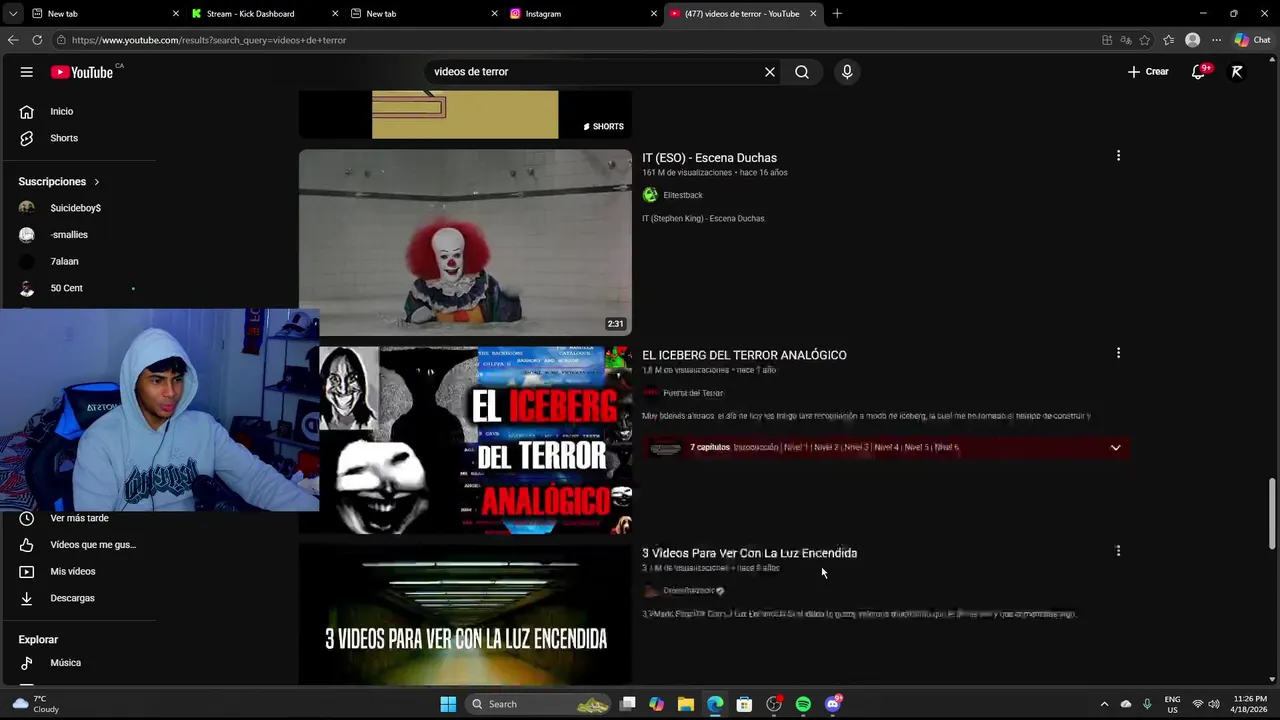The image size is (1280, 720).
Task: Open a new browser tab
Action: (837, 14)
